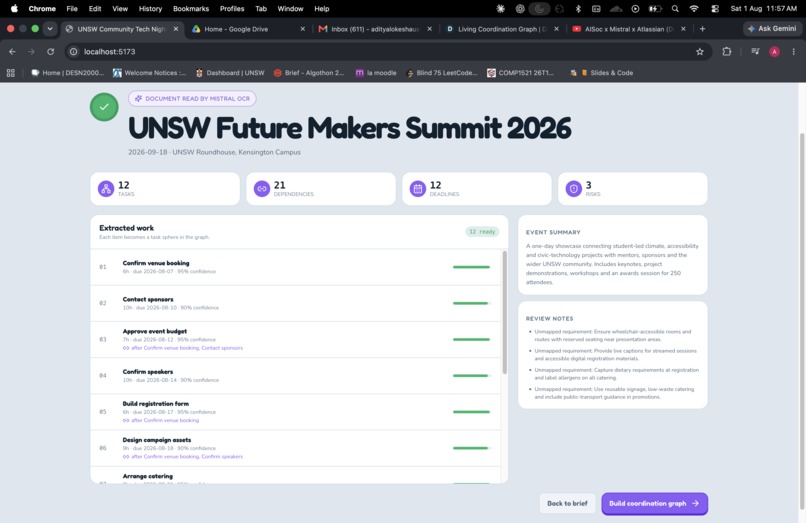The height and width of the screenshot is (523, 806).
Task: Open the Wi-Fi menu bar icon
Action: click(x=694, y=8)
